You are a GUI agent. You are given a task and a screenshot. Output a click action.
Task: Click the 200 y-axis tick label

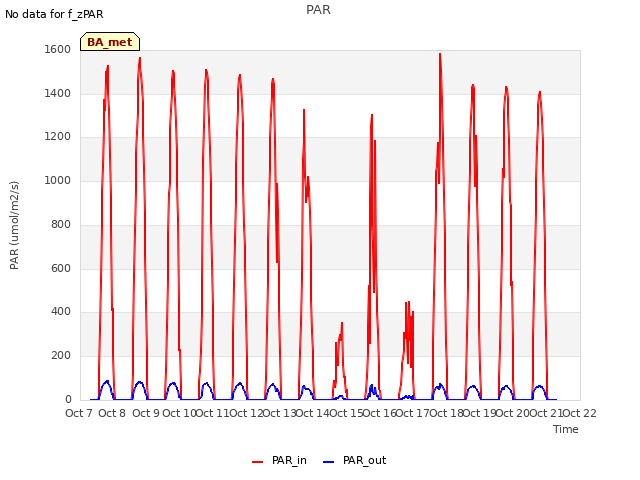tap(61, 356)
